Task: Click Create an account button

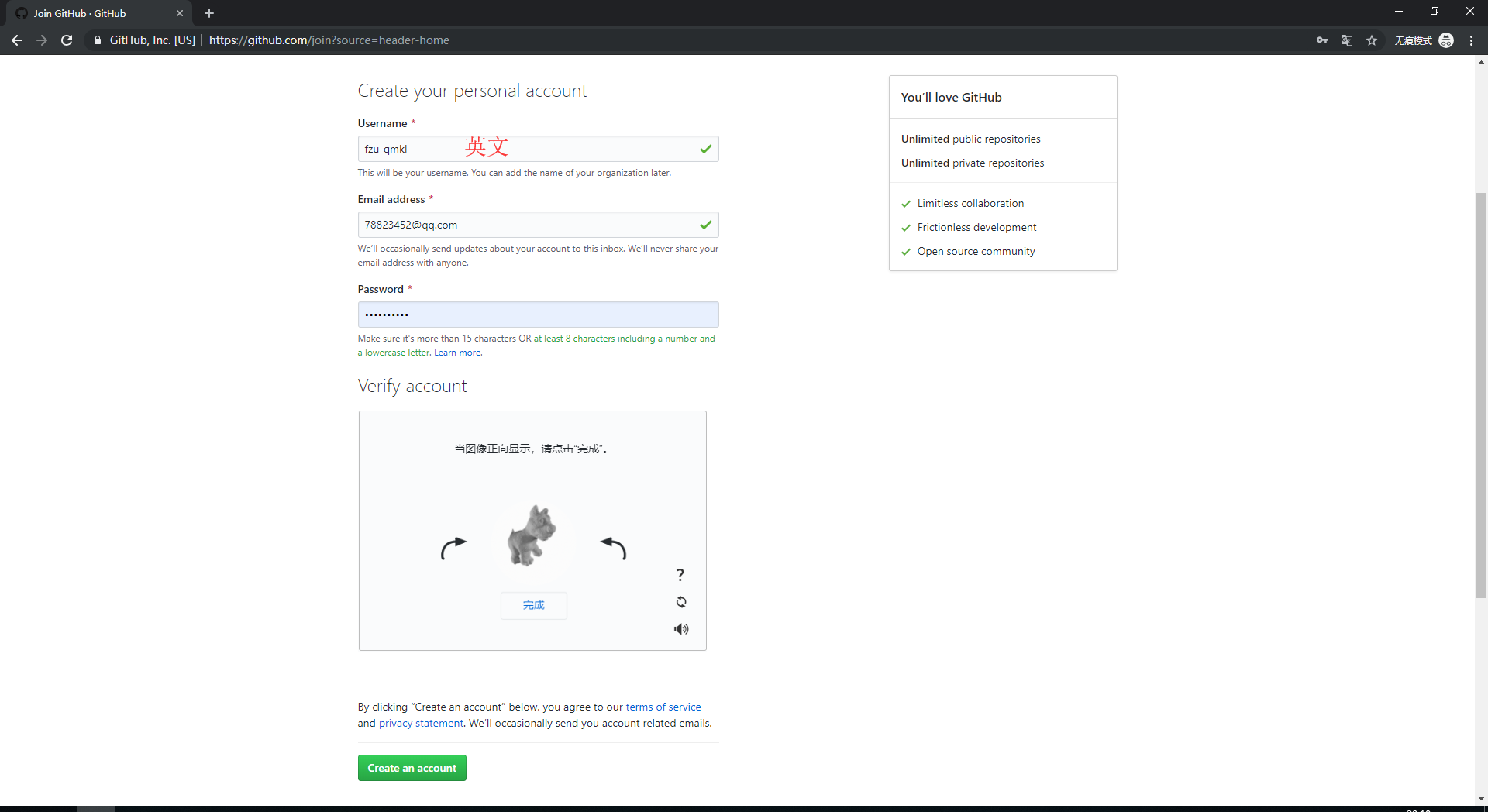Action: coord(412,768)
